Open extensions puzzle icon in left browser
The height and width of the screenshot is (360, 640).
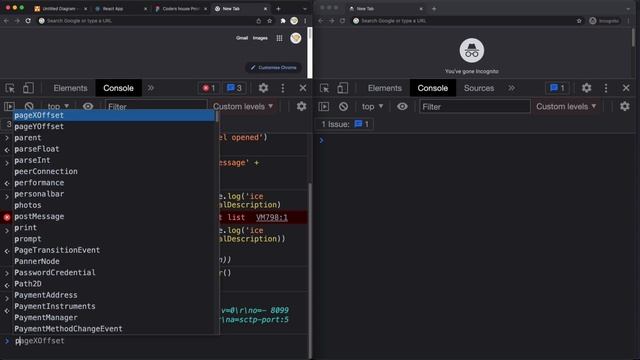282,21
